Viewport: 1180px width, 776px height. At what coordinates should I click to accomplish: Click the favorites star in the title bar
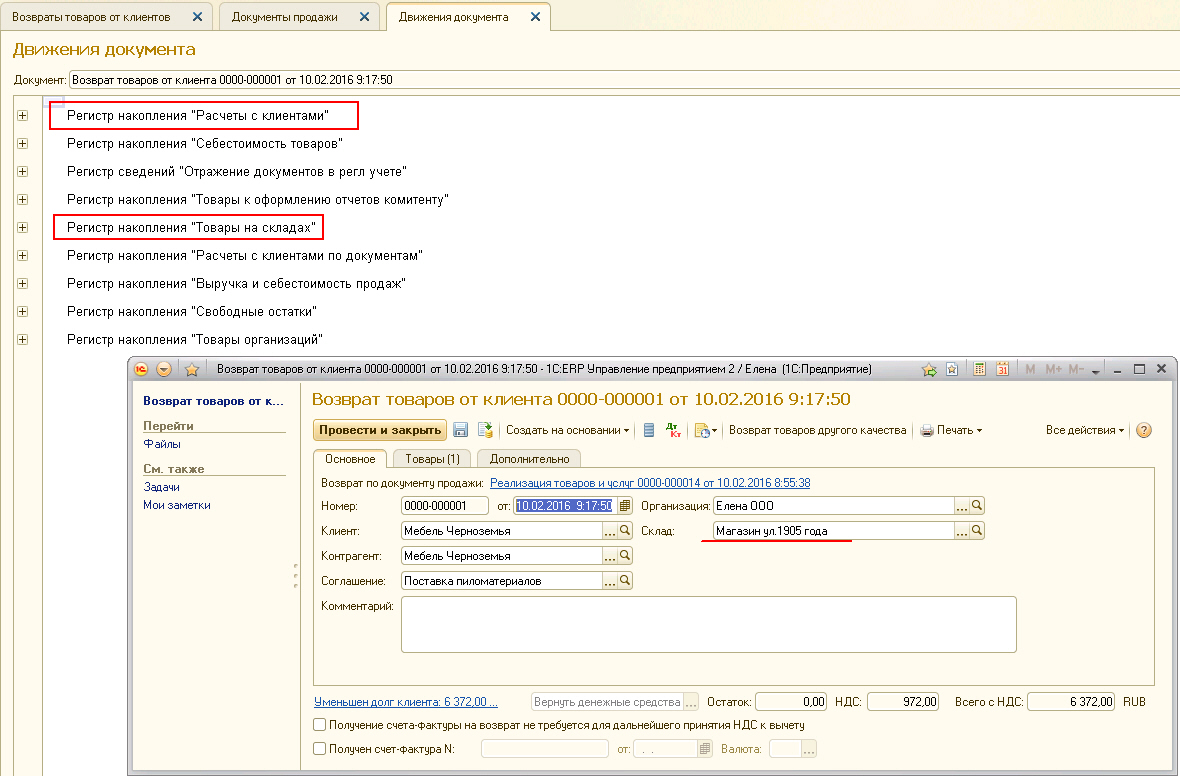pos(192,370)
